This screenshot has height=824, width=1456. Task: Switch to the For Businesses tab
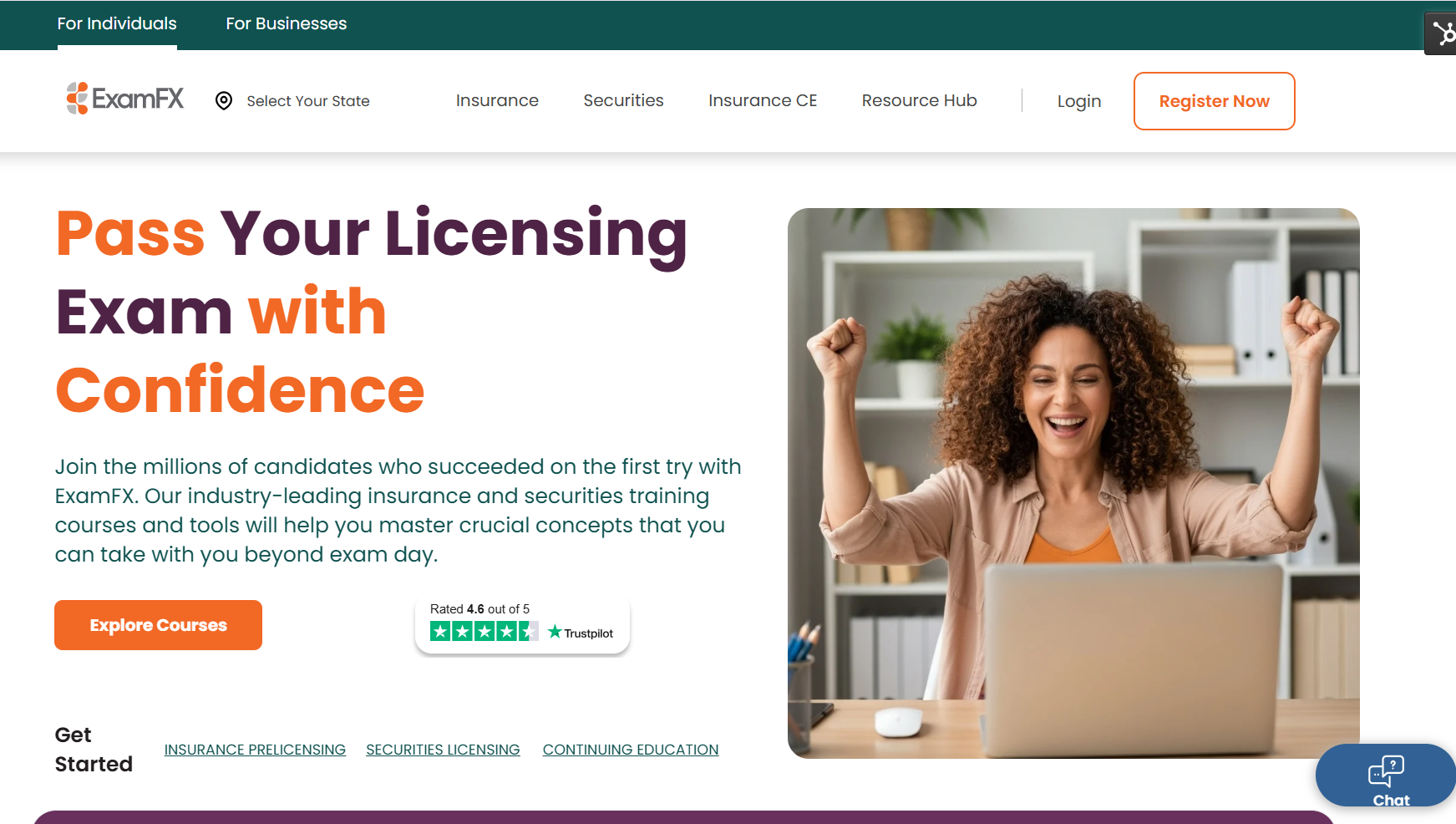pyautogui.click(x=286, y=24)
